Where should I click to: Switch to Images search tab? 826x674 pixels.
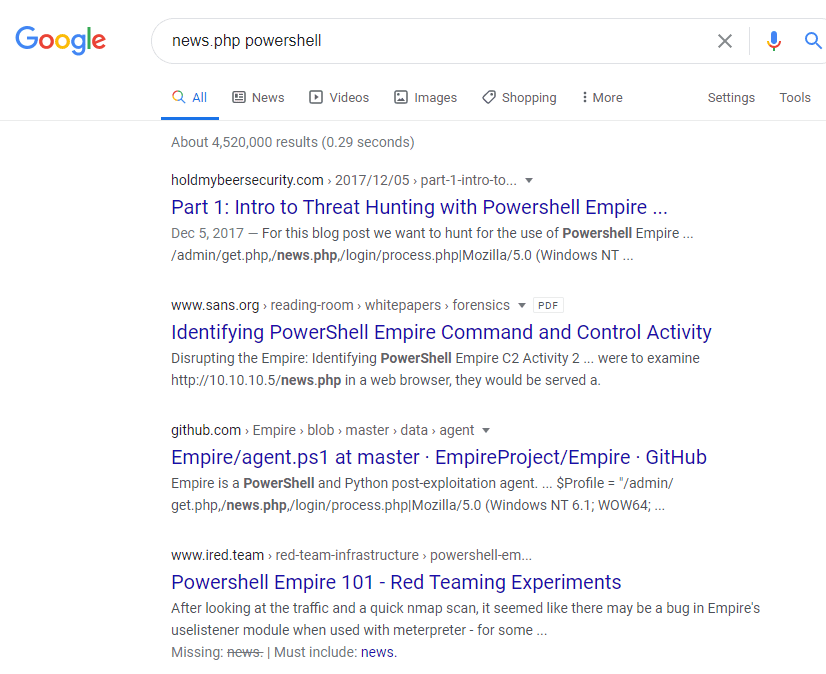pos(425,97)
